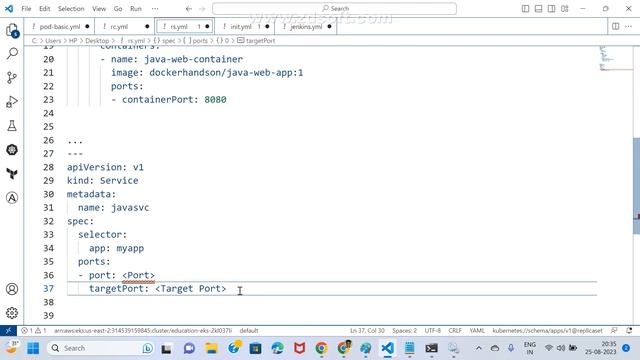The height and width of the screenshot is (360, 640).
Task: Change the UTF-8 encoding
Action: coord(433,331)
